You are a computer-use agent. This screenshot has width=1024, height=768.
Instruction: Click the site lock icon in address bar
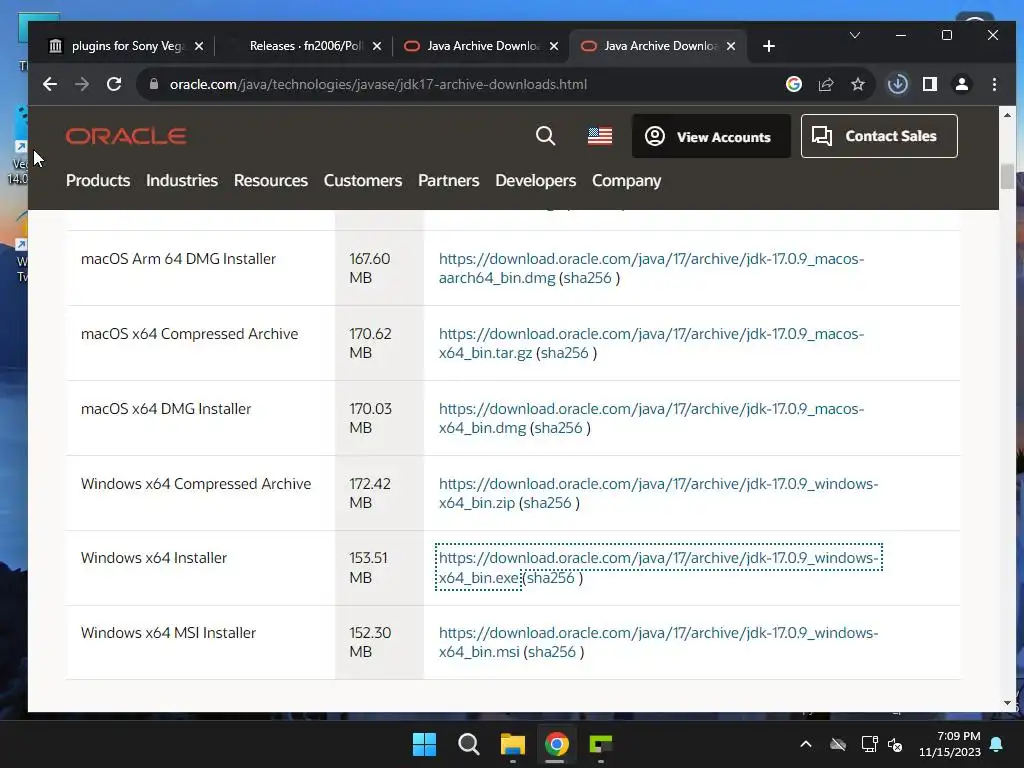(153, 84)
